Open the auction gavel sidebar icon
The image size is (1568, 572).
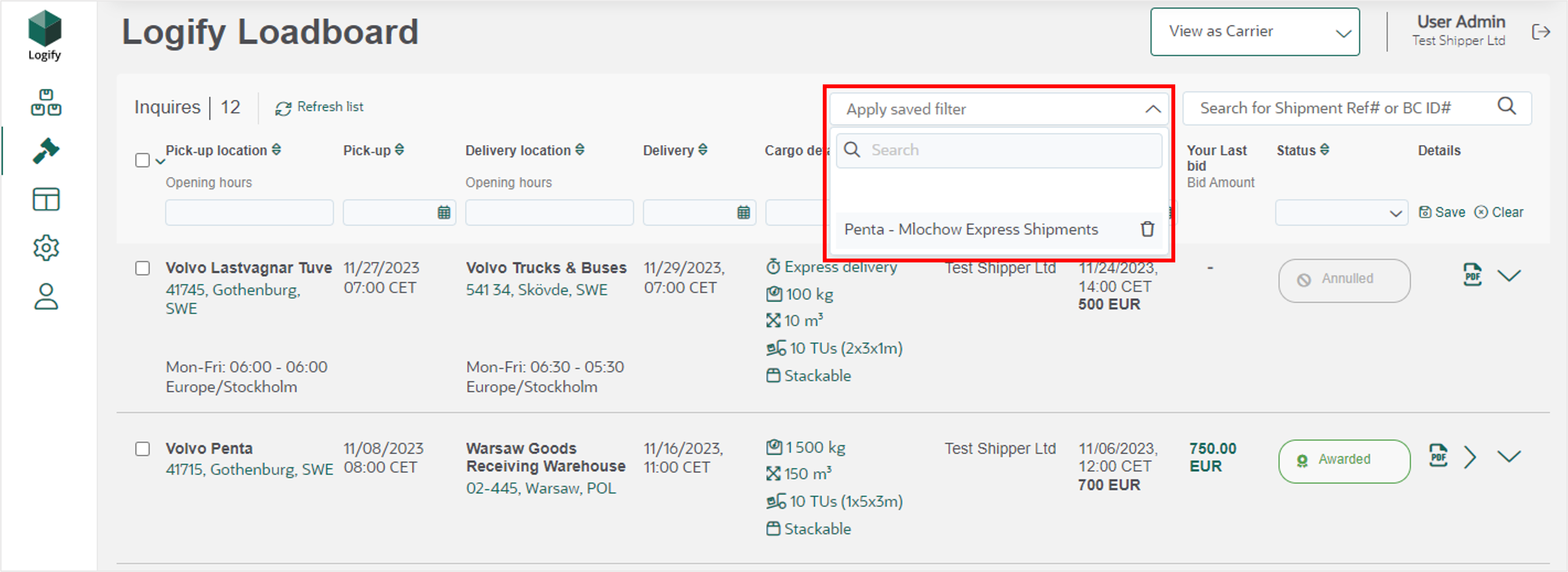point(46,151)
